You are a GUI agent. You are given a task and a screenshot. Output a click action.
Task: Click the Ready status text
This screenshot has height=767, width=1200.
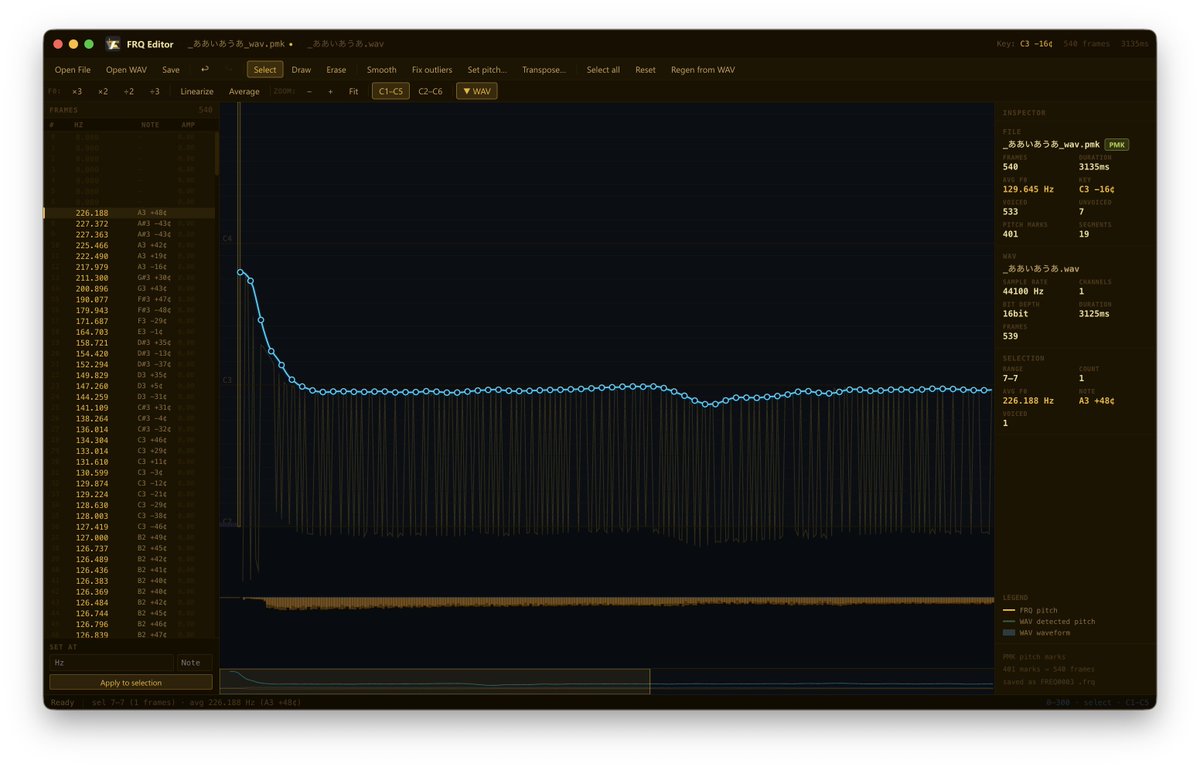[62, 702]
